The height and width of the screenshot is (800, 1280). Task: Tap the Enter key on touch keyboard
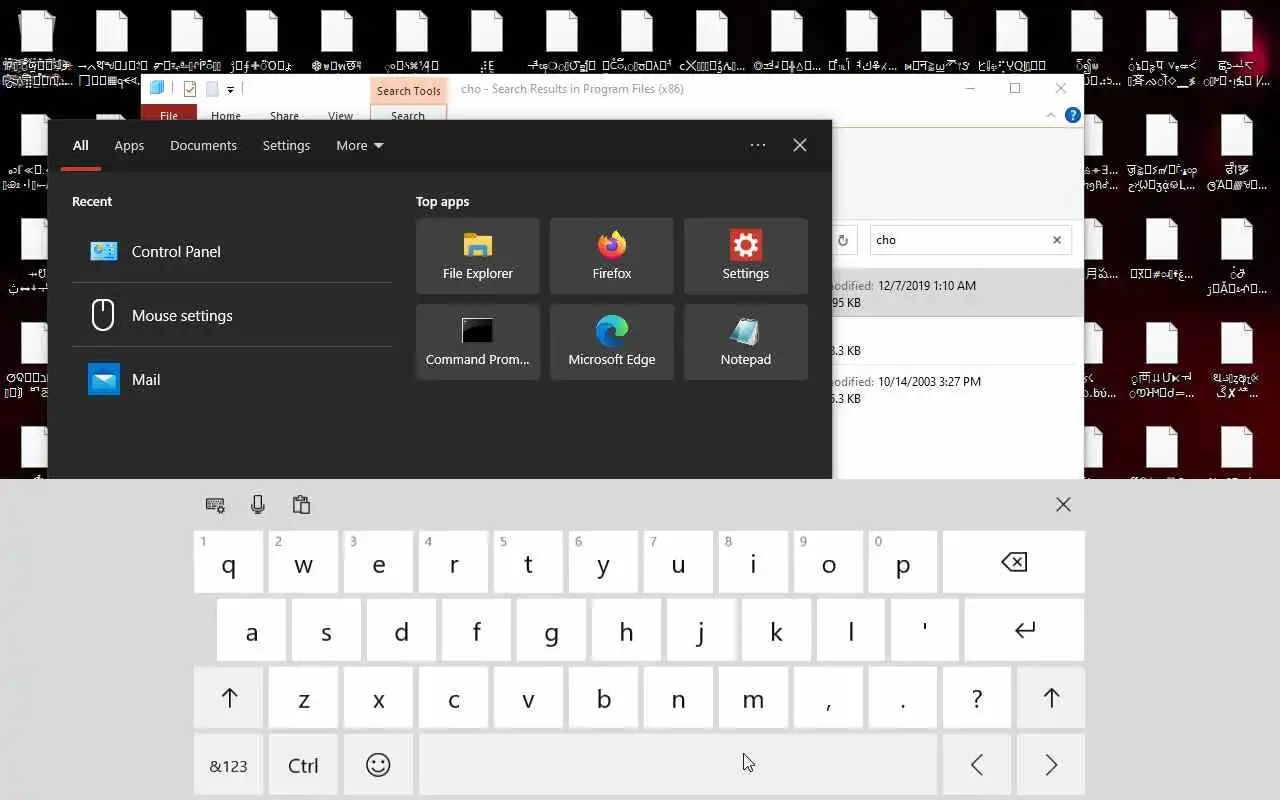pos(1025,630)
